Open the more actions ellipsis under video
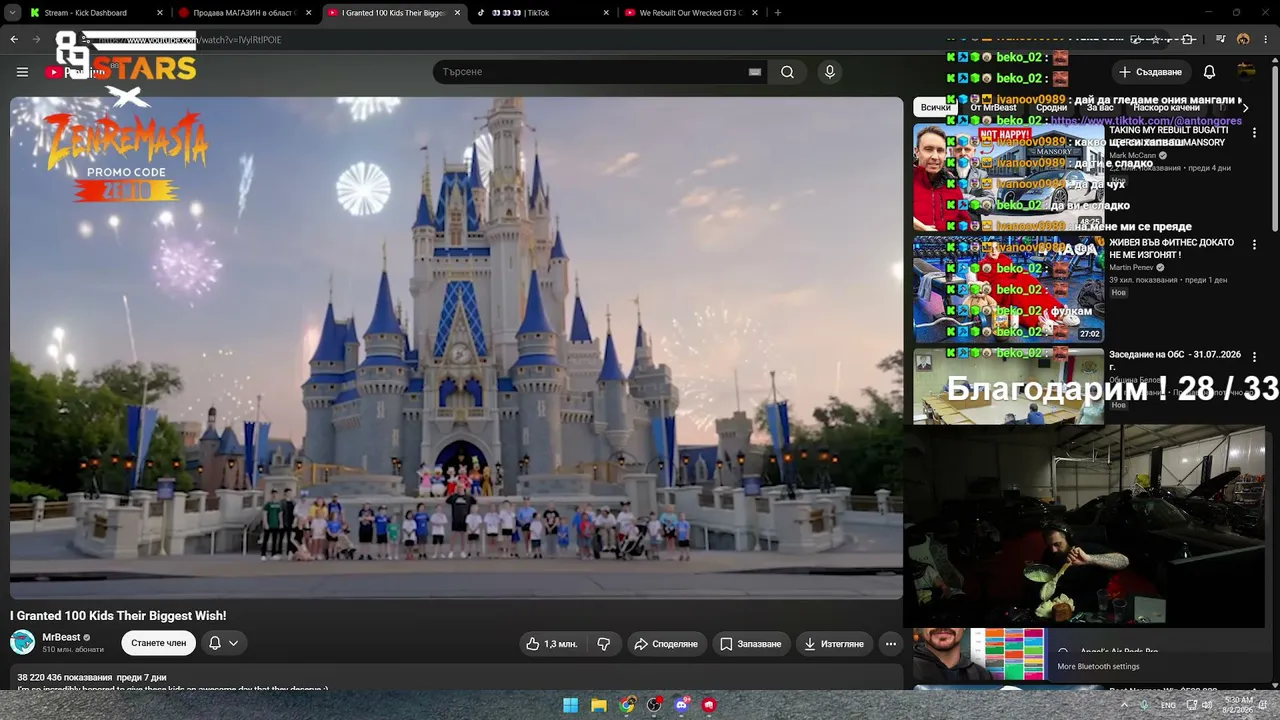 (x=890, y=644)
